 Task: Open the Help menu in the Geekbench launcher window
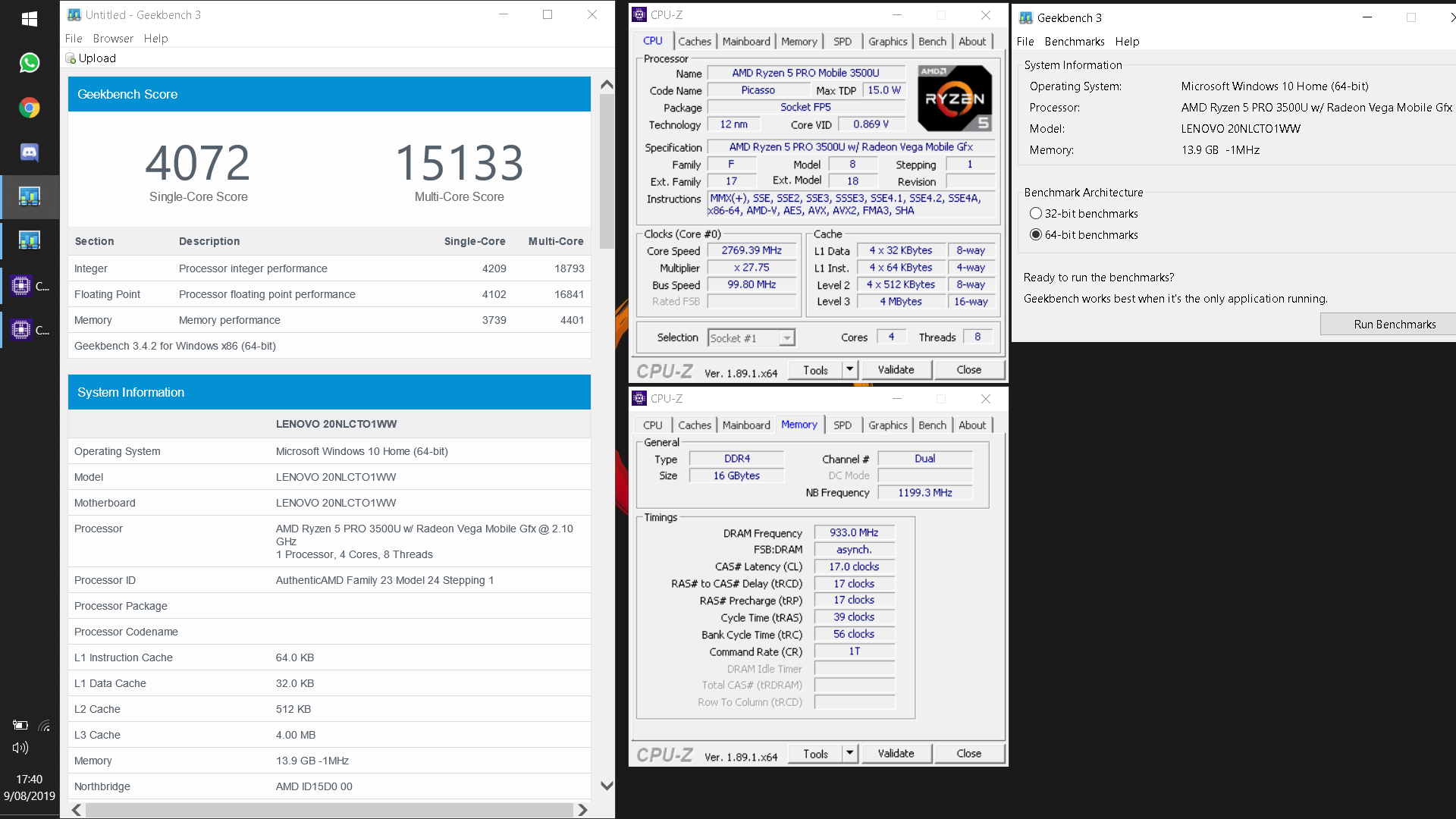(1127, 42)
